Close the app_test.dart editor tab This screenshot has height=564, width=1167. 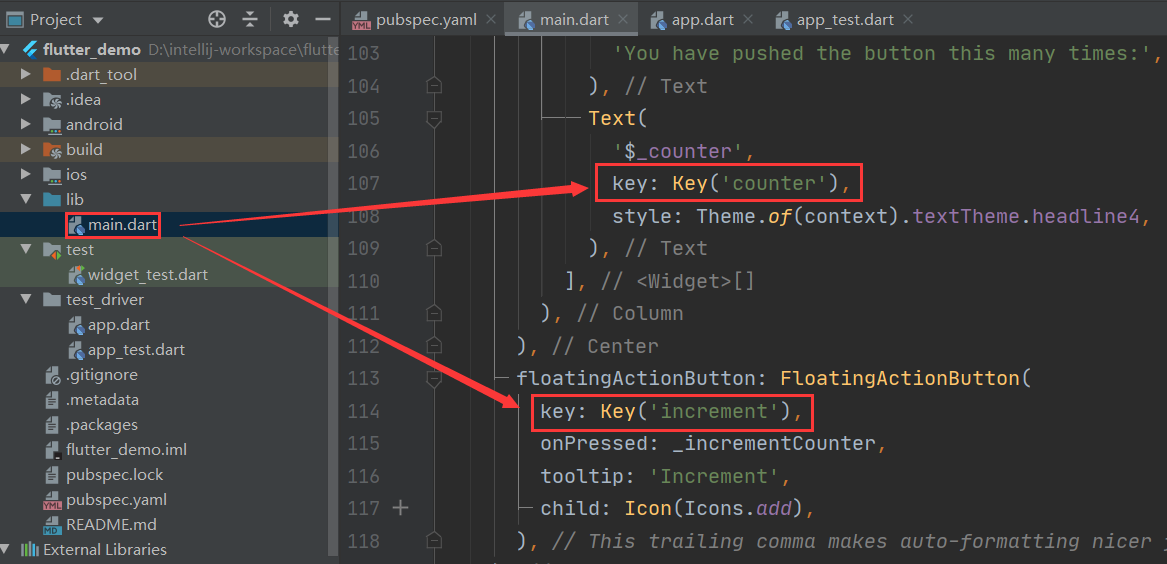pos(907,19)
